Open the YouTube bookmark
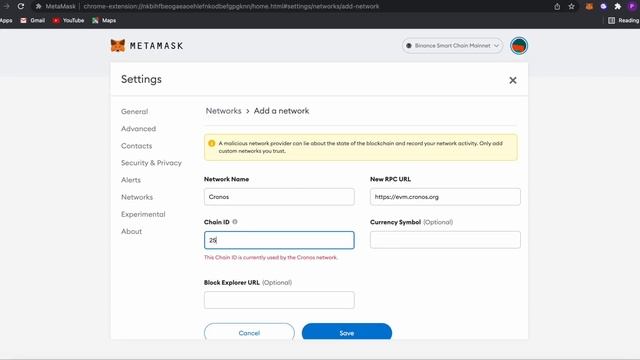Screen dimensions: 640x360 pyautogui.click(x=68, y=20)
